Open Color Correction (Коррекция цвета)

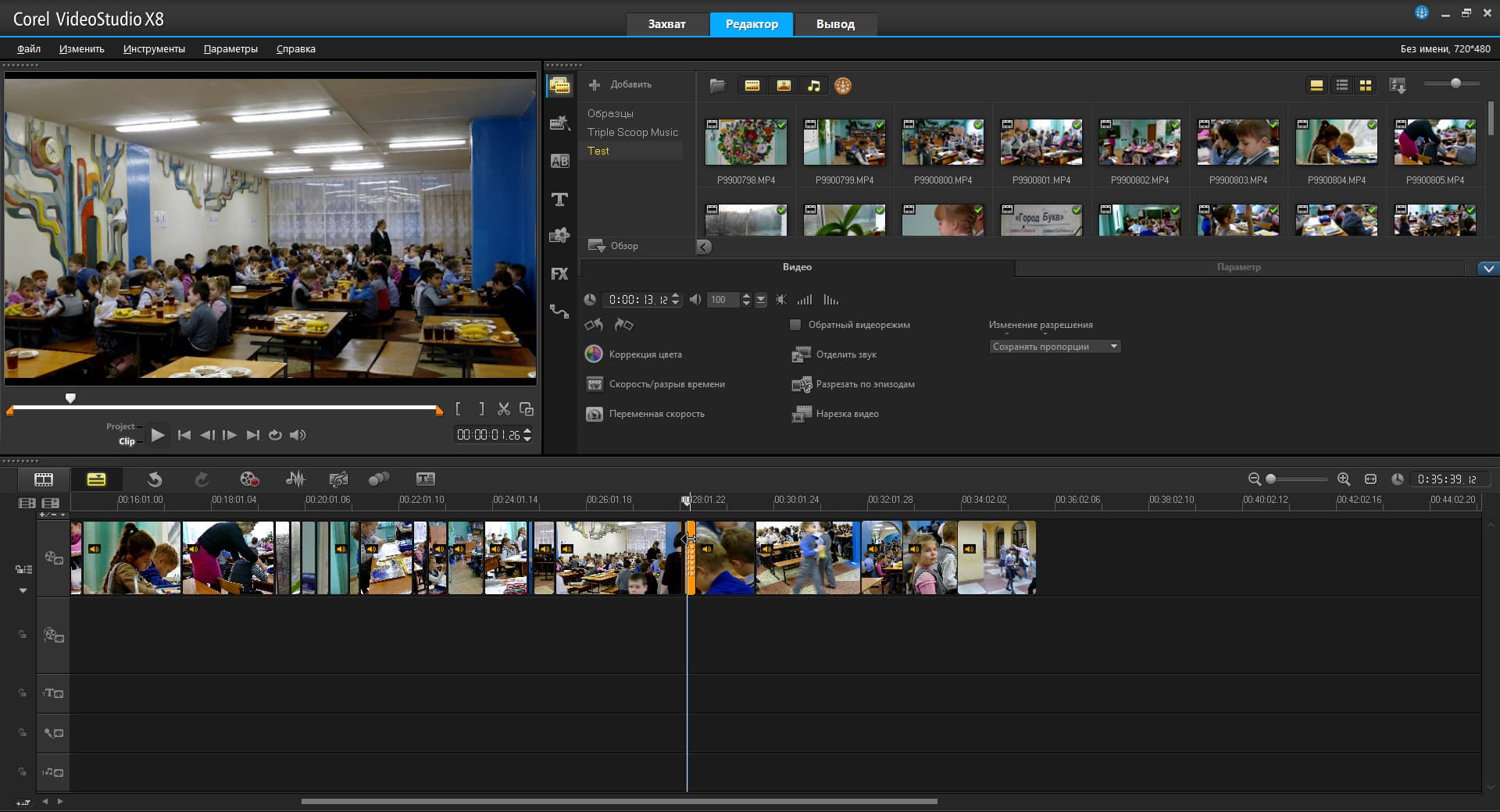click(x=645, y=354)
